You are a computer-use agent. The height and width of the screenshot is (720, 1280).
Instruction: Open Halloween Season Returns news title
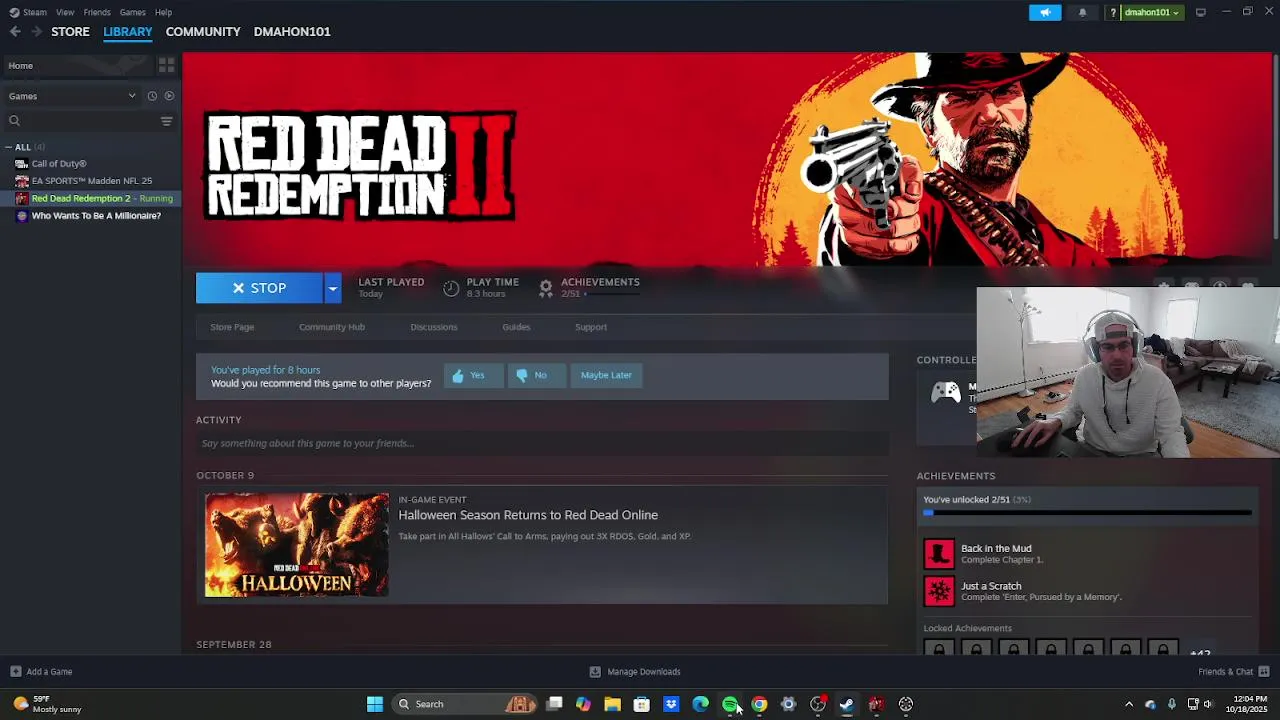528,515
